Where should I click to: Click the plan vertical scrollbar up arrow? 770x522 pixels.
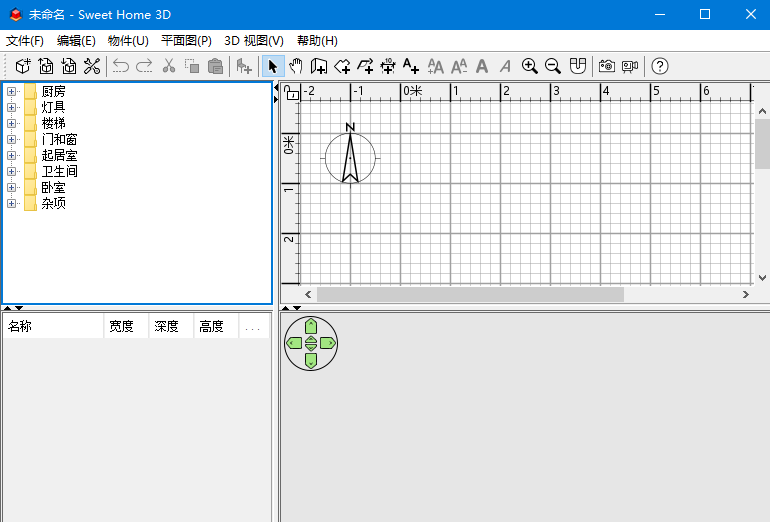point(762,111)
